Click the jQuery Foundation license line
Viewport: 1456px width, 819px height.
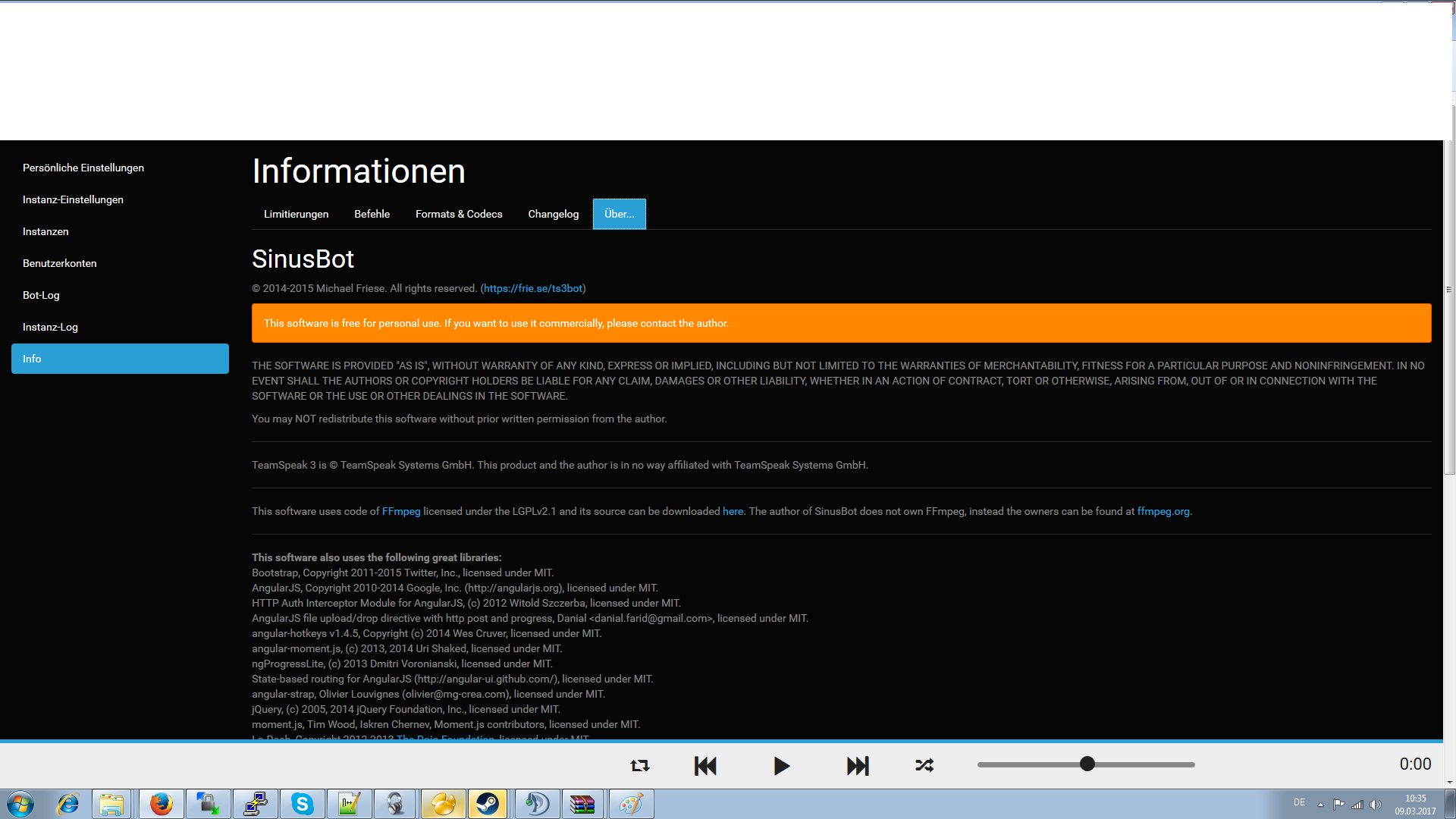click(406, 709)
